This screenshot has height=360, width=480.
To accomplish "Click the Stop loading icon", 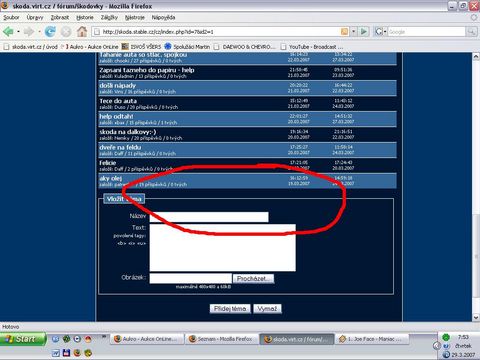I will pos(66,32).
